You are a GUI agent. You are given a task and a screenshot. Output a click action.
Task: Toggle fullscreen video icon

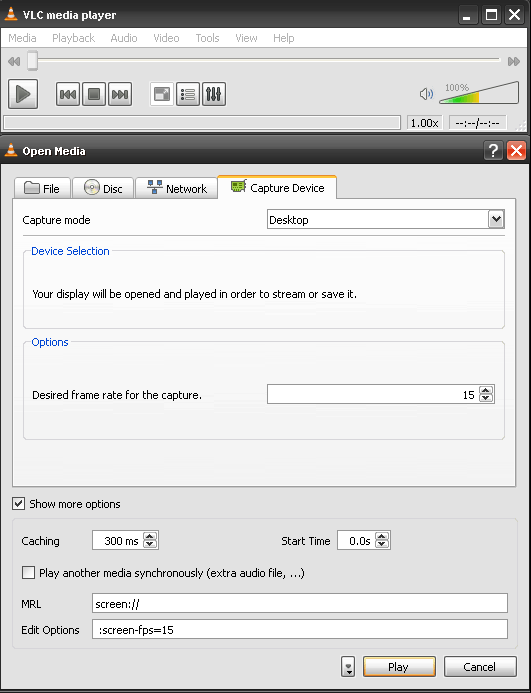click(x=162, y=94)
